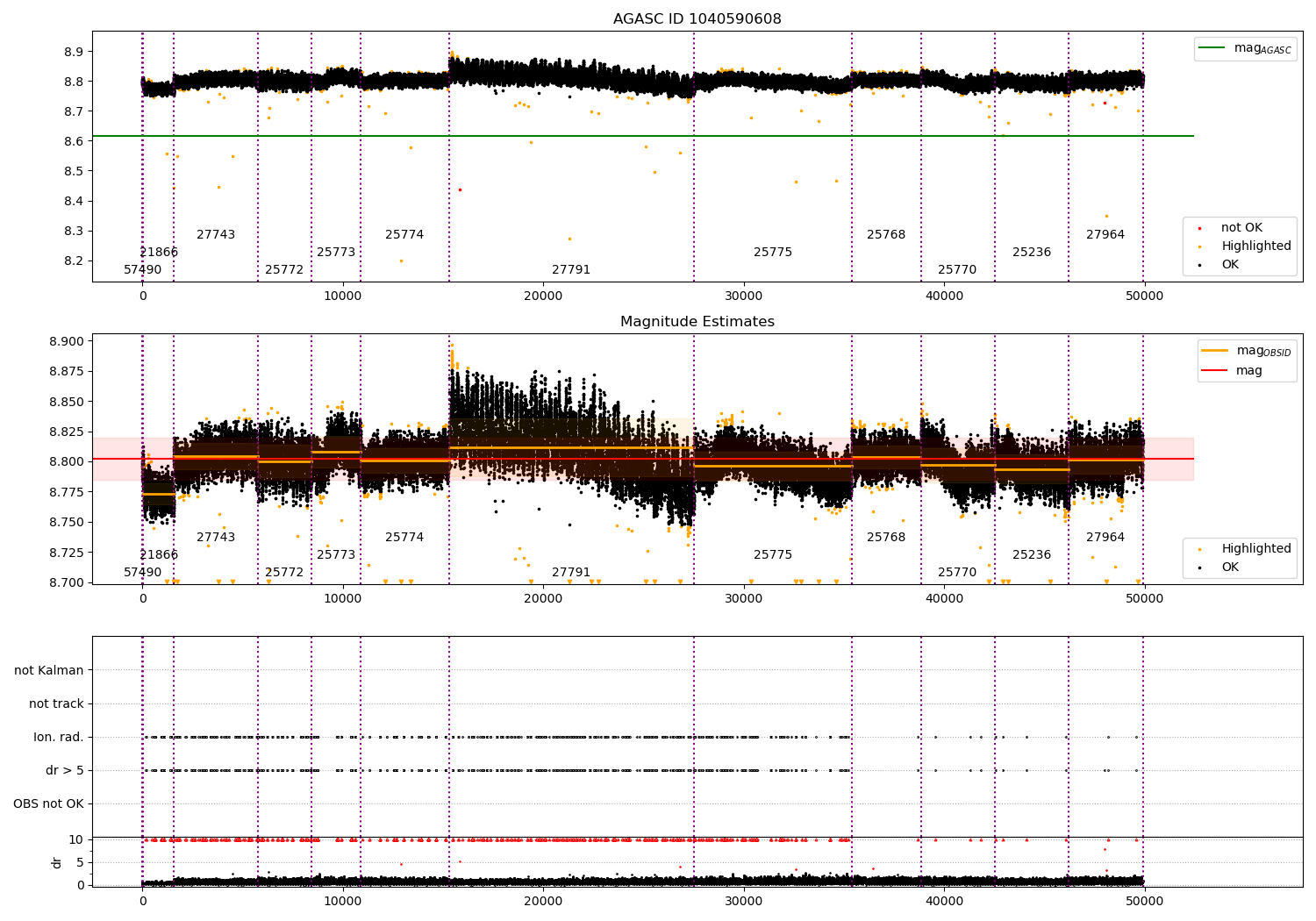Click OBSID label 57490 in top plot

[143, 270]
